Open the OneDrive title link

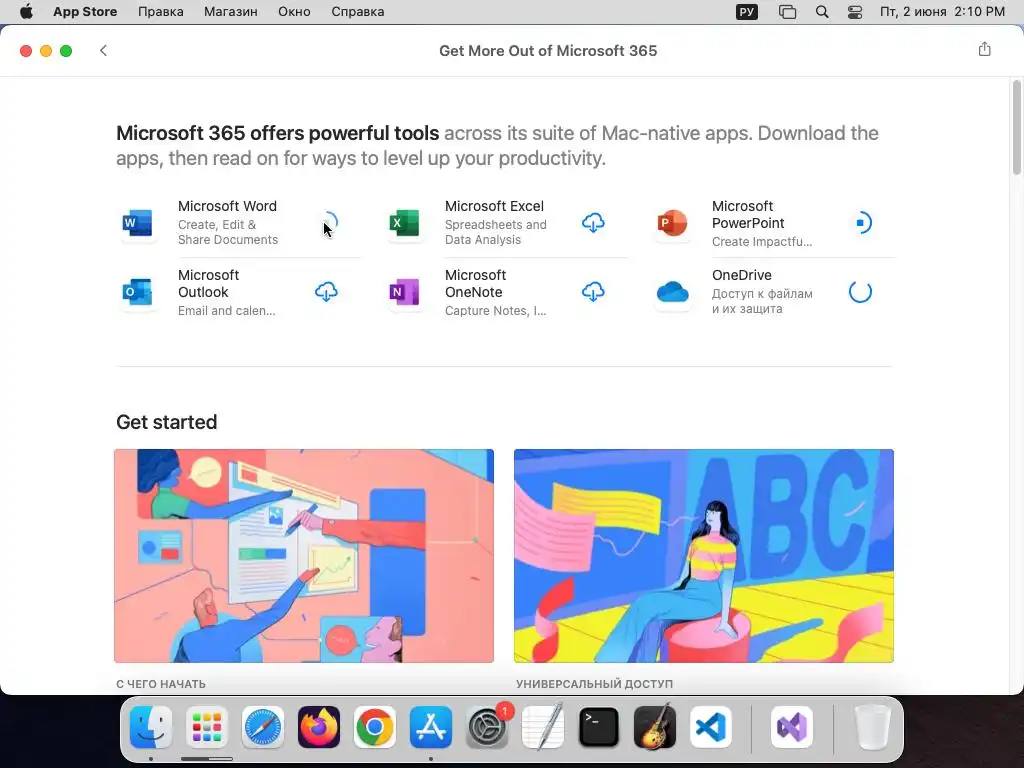point(742,275)
